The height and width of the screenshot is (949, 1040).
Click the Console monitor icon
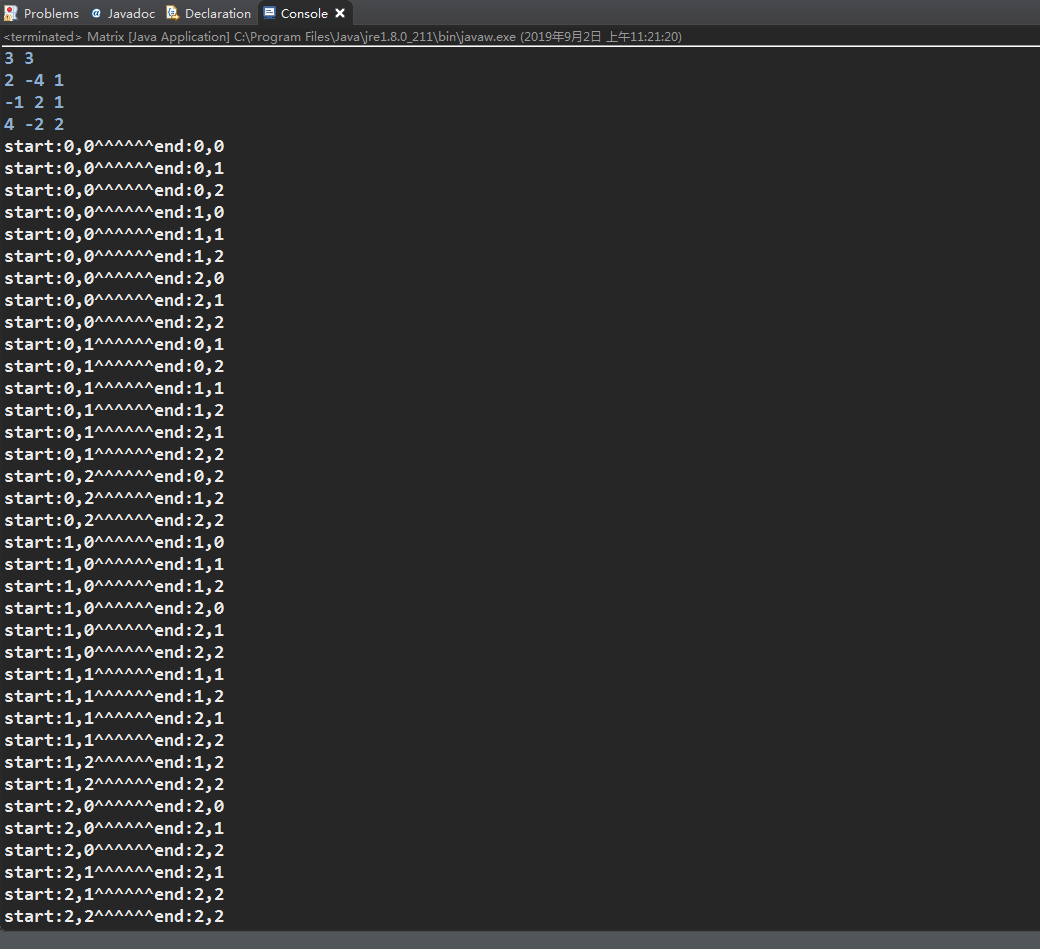coord(269,13)
